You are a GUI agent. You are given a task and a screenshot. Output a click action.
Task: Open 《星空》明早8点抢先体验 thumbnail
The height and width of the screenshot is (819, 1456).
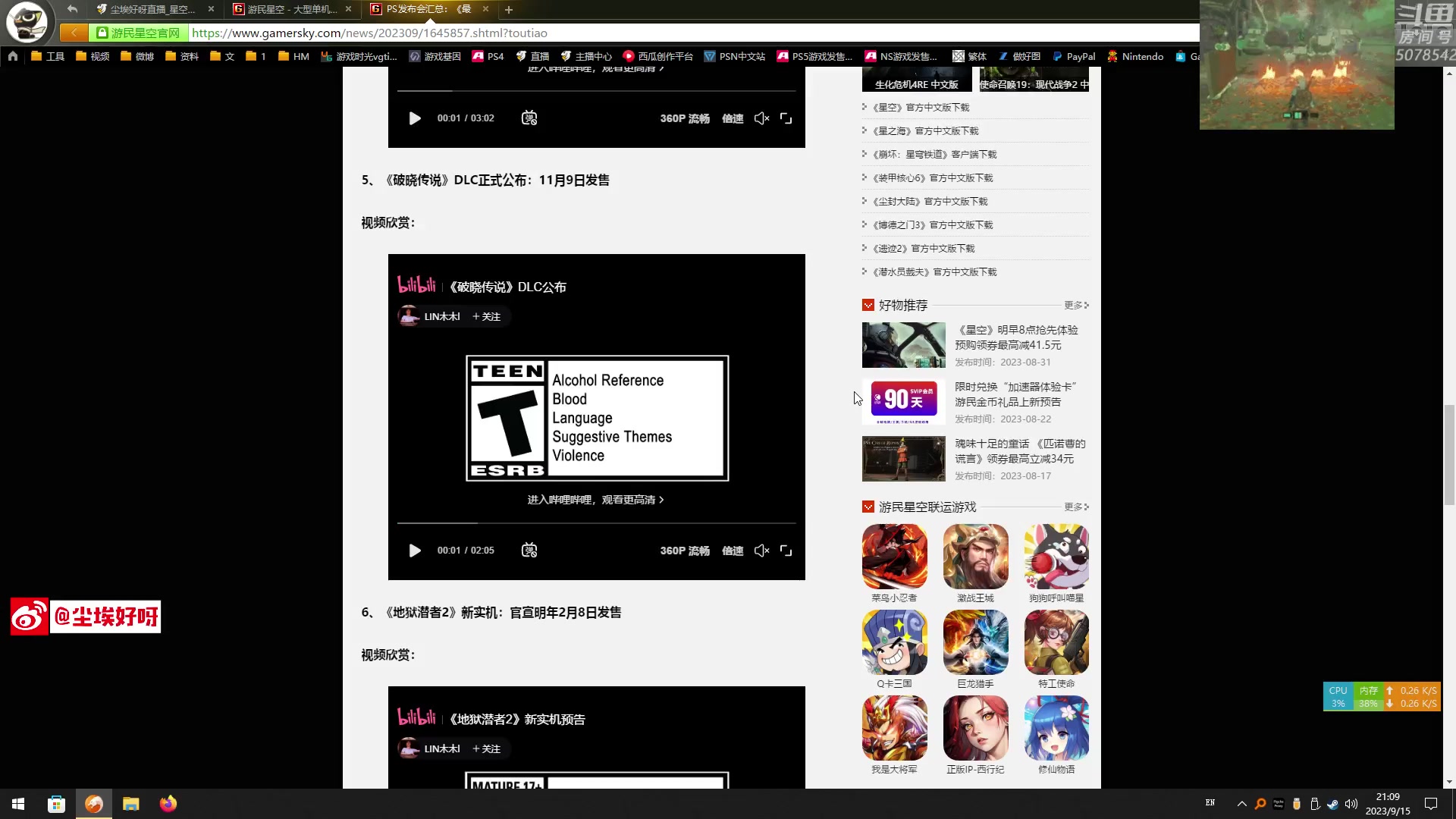click(904, 345)
